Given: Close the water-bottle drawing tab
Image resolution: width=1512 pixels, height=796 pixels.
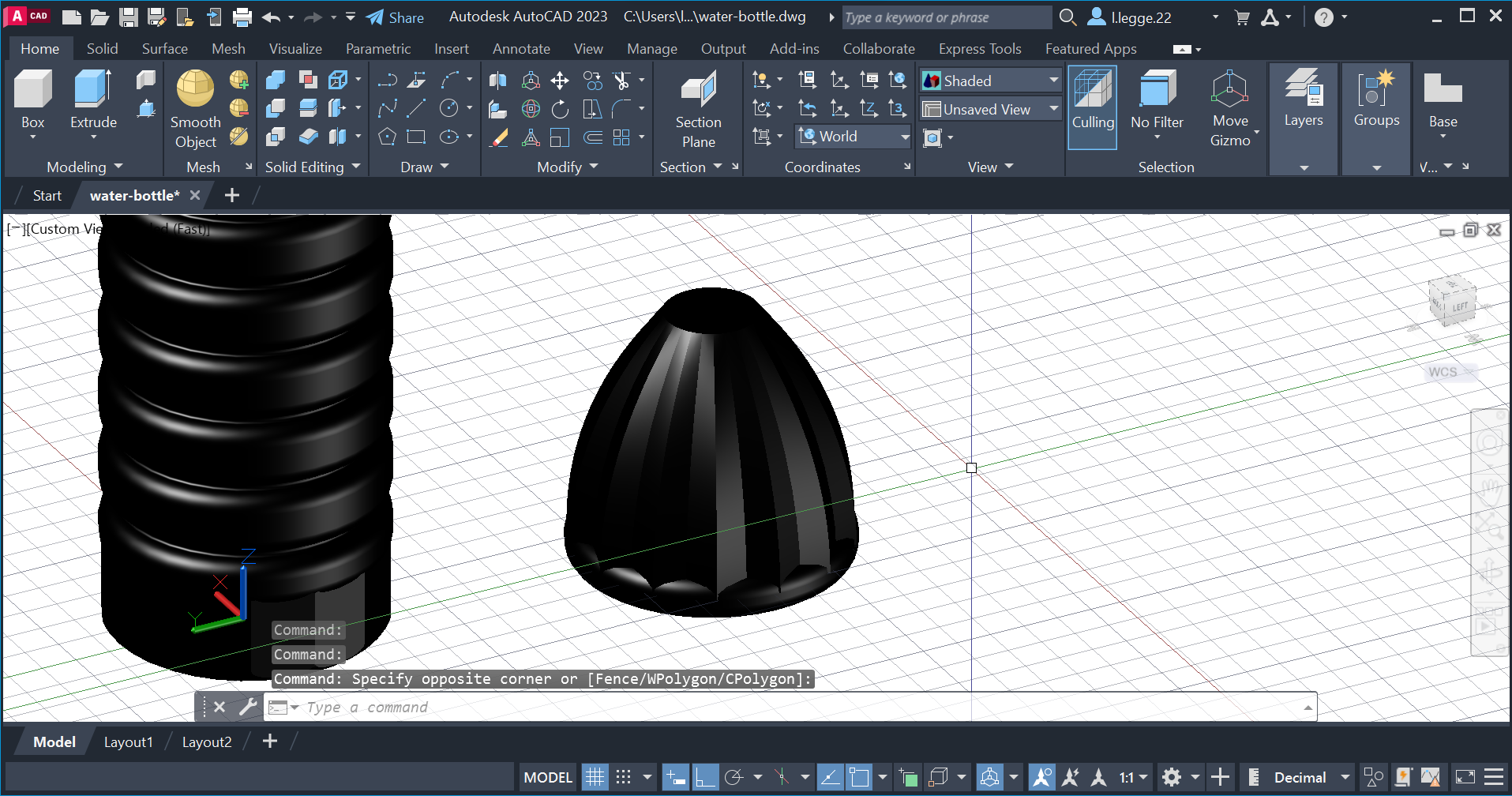Looking at the screenshot, I should click(x=195, y=195).
